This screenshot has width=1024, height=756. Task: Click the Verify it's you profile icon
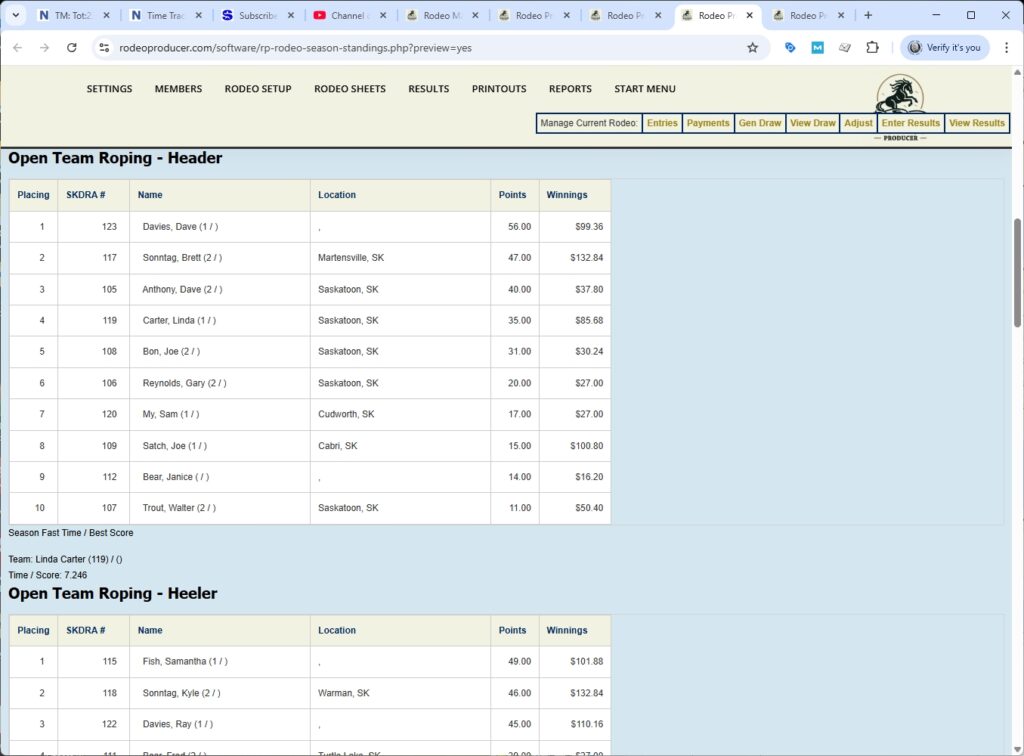coord(944,47)
